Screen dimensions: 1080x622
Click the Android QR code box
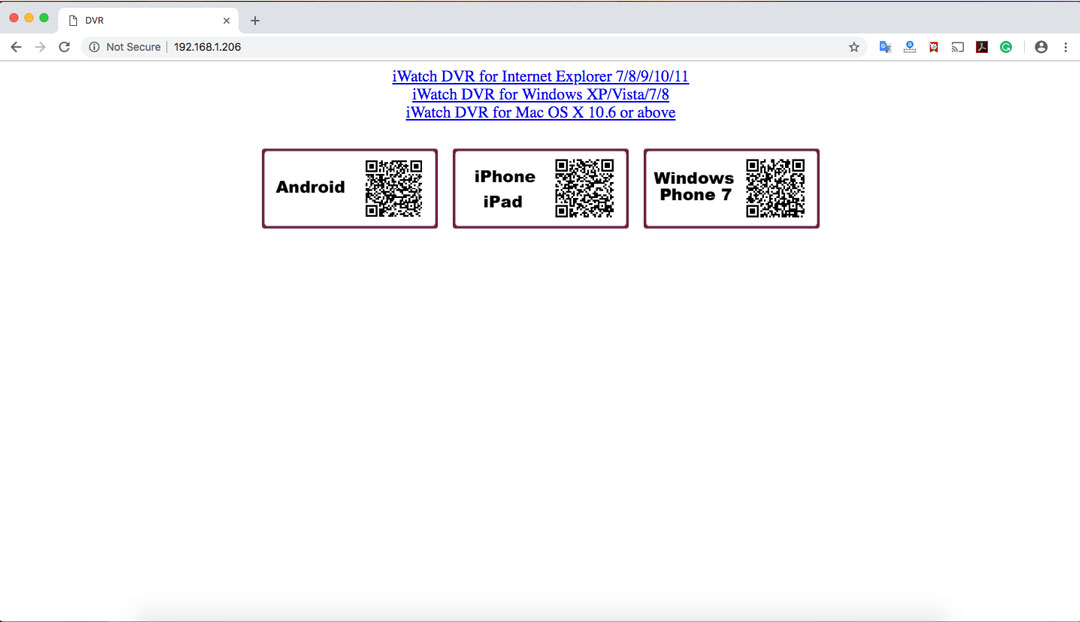tap(350, 188)
